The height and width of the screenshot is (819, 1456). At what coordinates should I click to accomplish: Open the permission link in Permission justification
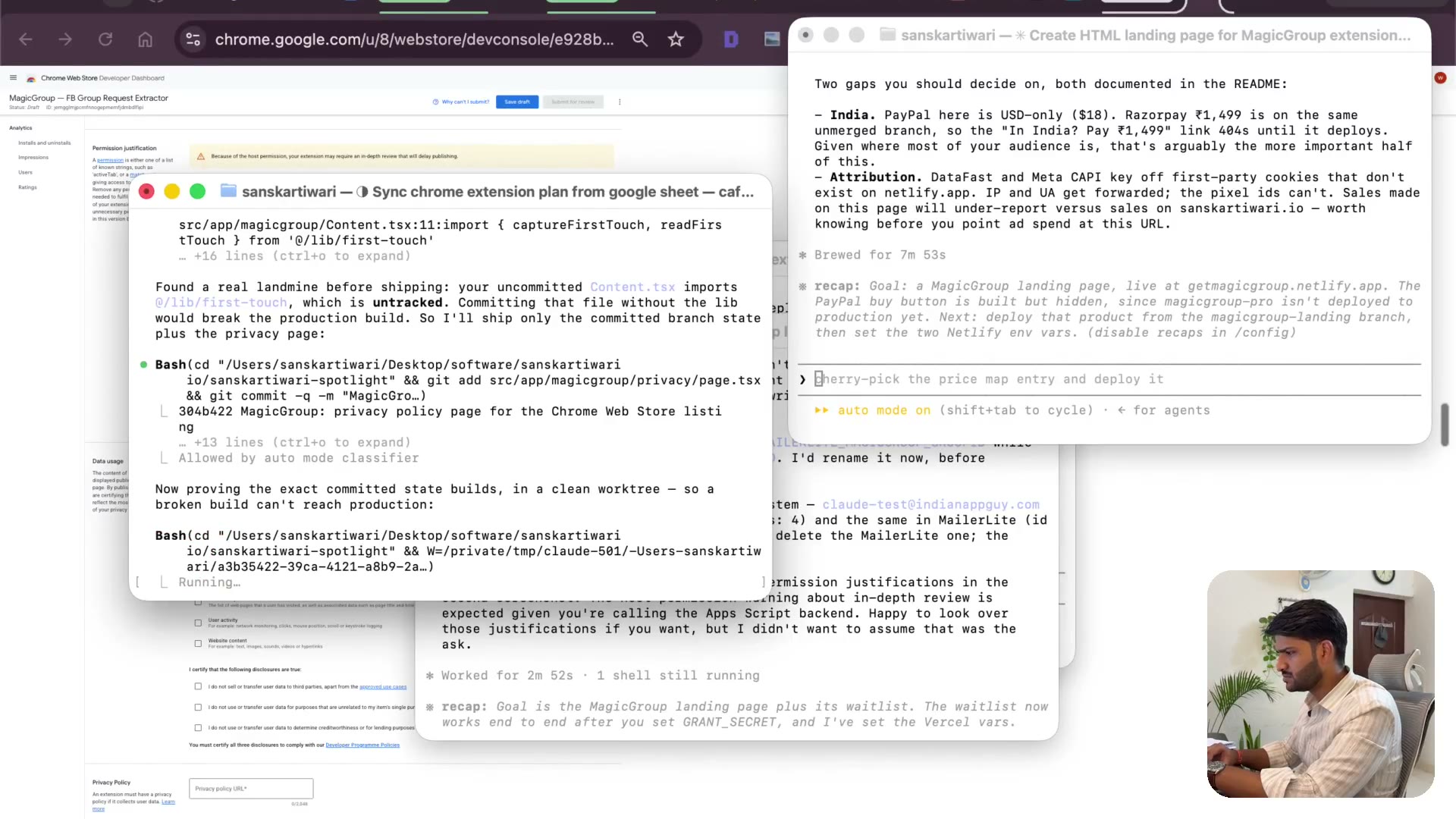click(110, 161)
